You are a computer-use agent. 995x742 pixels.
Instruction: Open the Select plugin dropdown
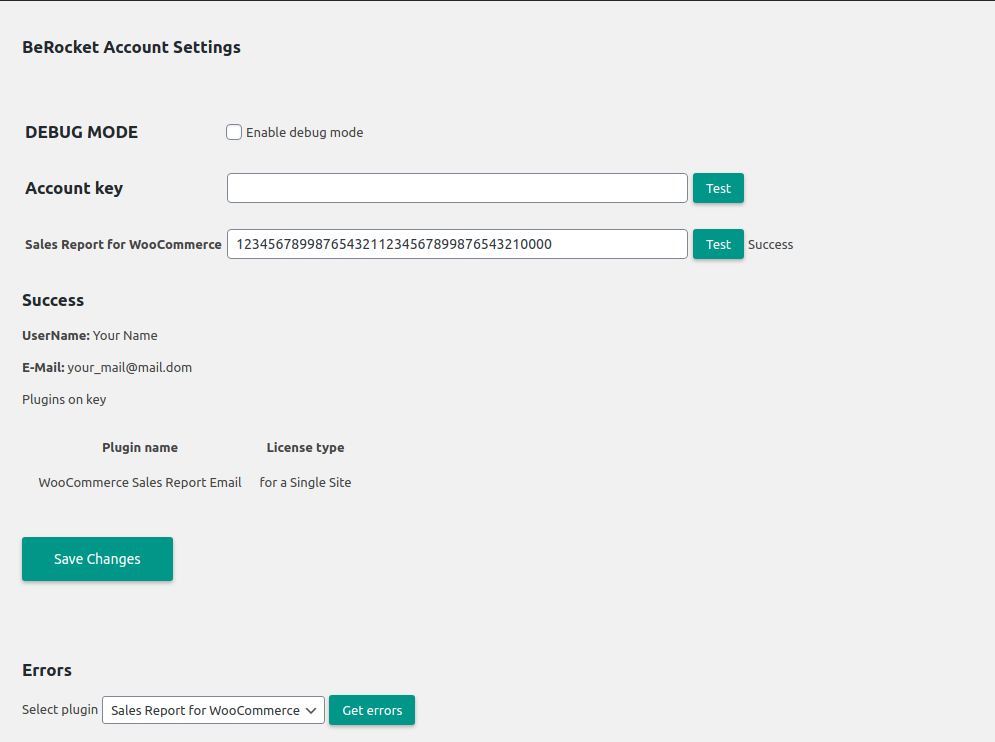[x=213, y=710]
